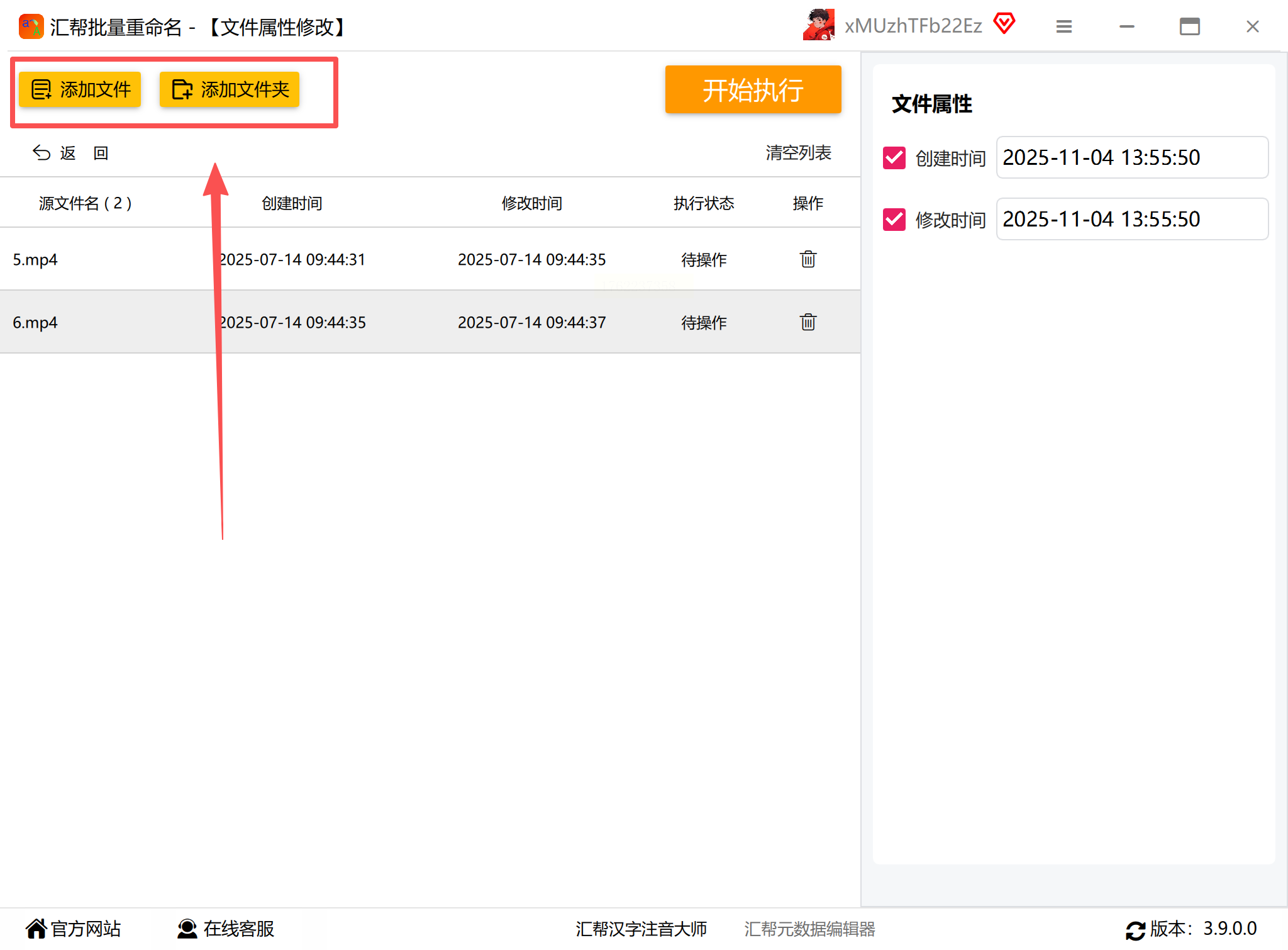Viewport: 1288px width, 950px height.
Task: Open 汇帮汉字注音大师 link
Action: tap(641, 929)
